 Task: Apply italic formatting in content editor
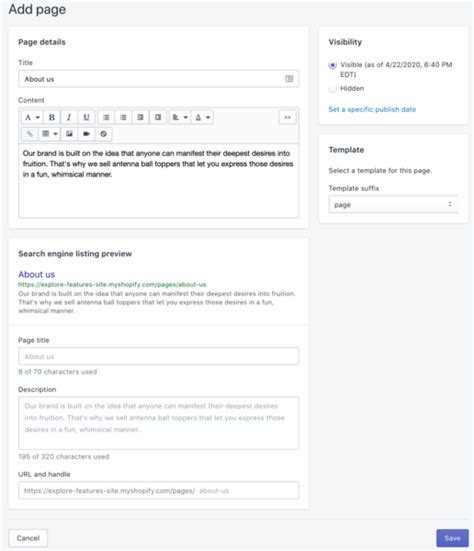[69, 117]
